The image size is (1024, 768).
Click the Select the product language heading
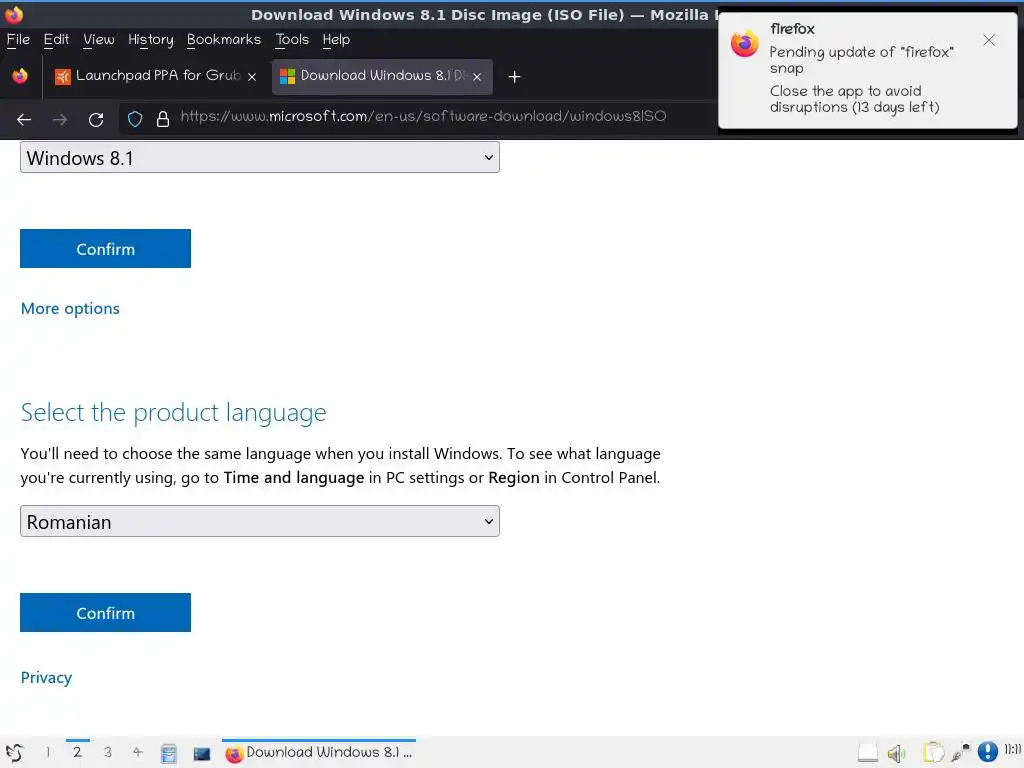(173, 413)
